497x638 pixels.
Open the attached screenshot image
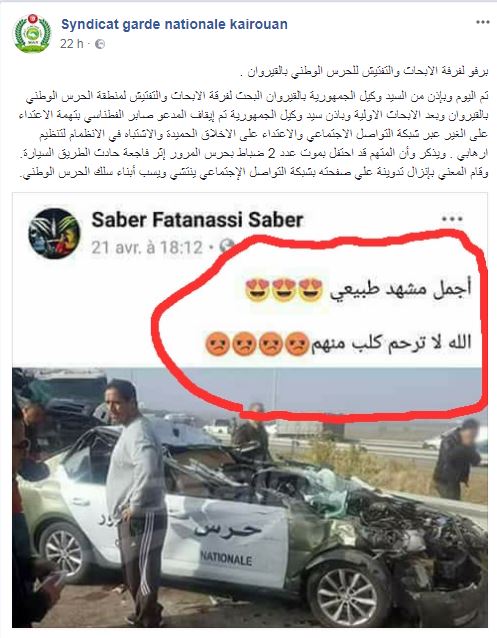click(x=250, y=410)
